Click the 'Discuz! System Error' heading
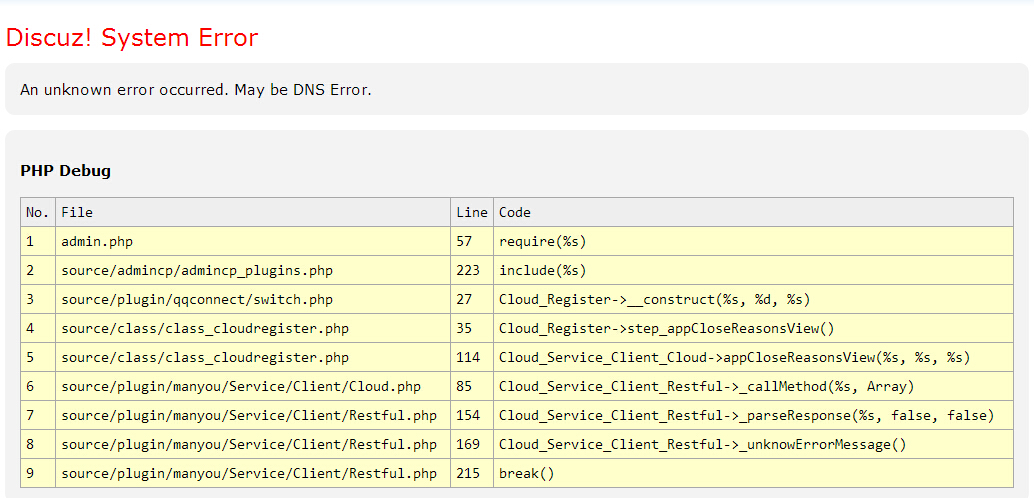1034x498 pixels. point(132,38)
